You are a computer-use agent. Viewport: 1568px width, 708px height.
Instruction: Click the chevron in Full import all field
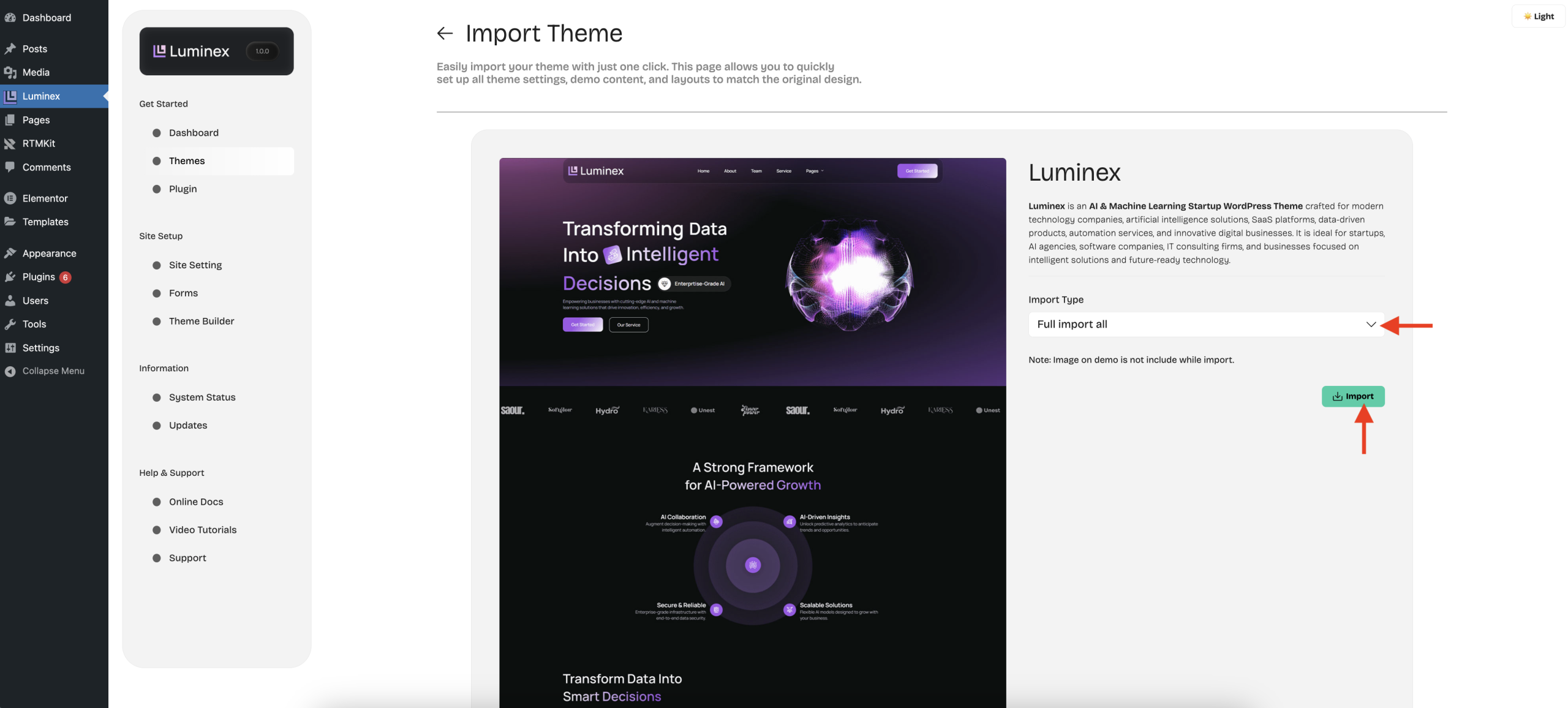1371,325
